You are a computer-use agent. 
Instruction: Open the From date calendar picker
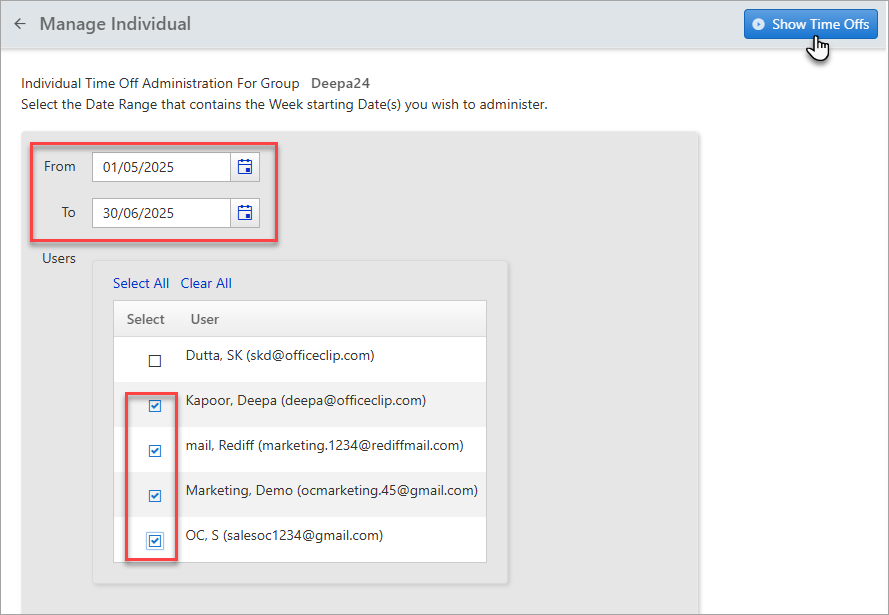(245, 167)
